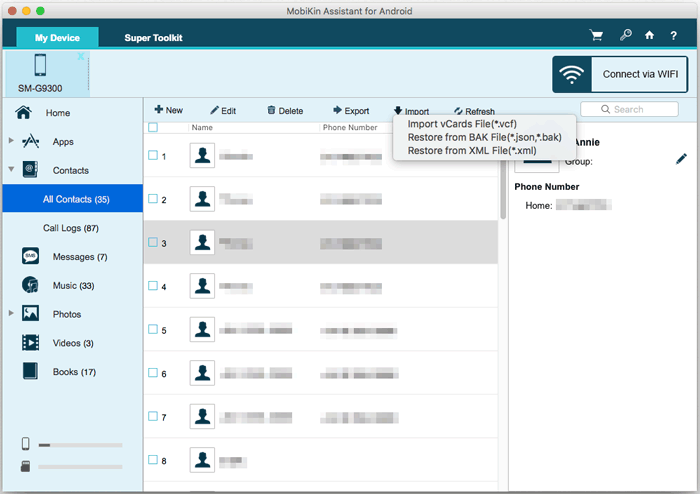
Task: Open help via question mark icon
Action: coord(673,36)
